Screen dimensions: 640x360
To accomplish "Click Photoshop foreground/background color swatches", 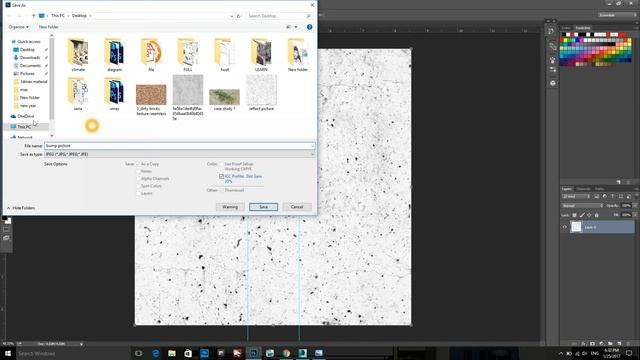I will click(x=7, y=220).
